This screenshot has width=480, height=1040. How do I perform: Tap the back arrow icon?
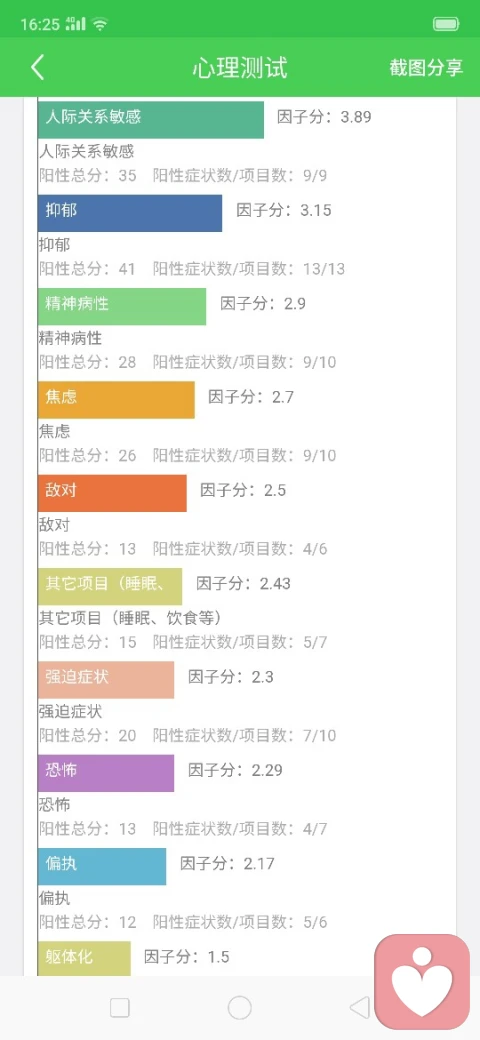[37, 68]
